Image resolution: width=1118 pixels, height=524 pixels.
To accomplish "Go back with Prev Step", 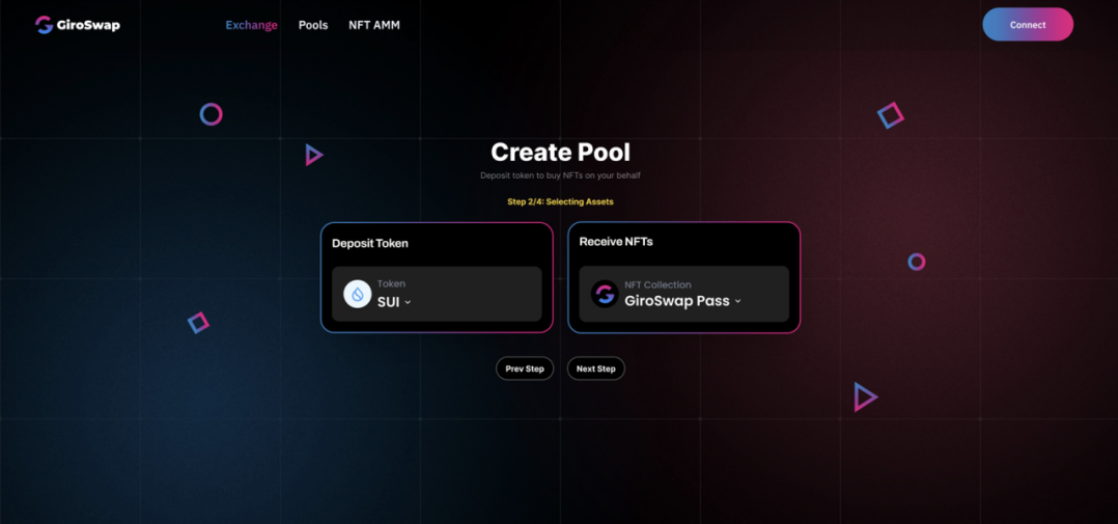I will (x=525, y=369).
